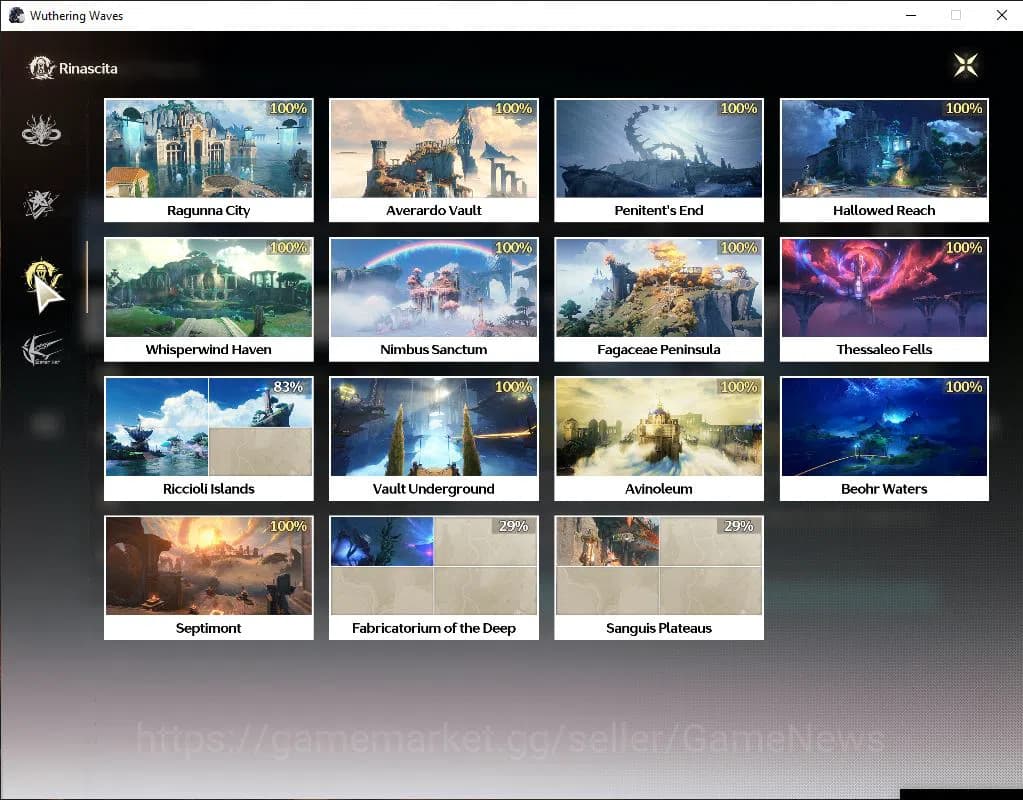The image size is (1023, 800).
Task: Open the Ragunna City area card
Action: [208, 159]
